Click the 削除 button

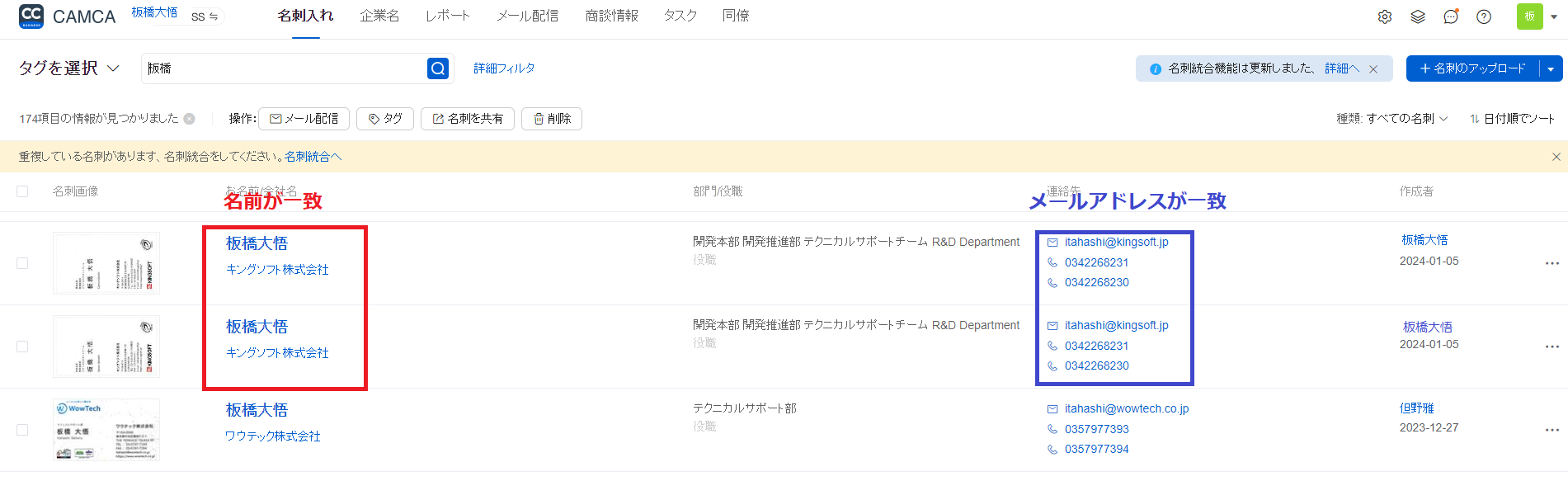pos(552,119)
